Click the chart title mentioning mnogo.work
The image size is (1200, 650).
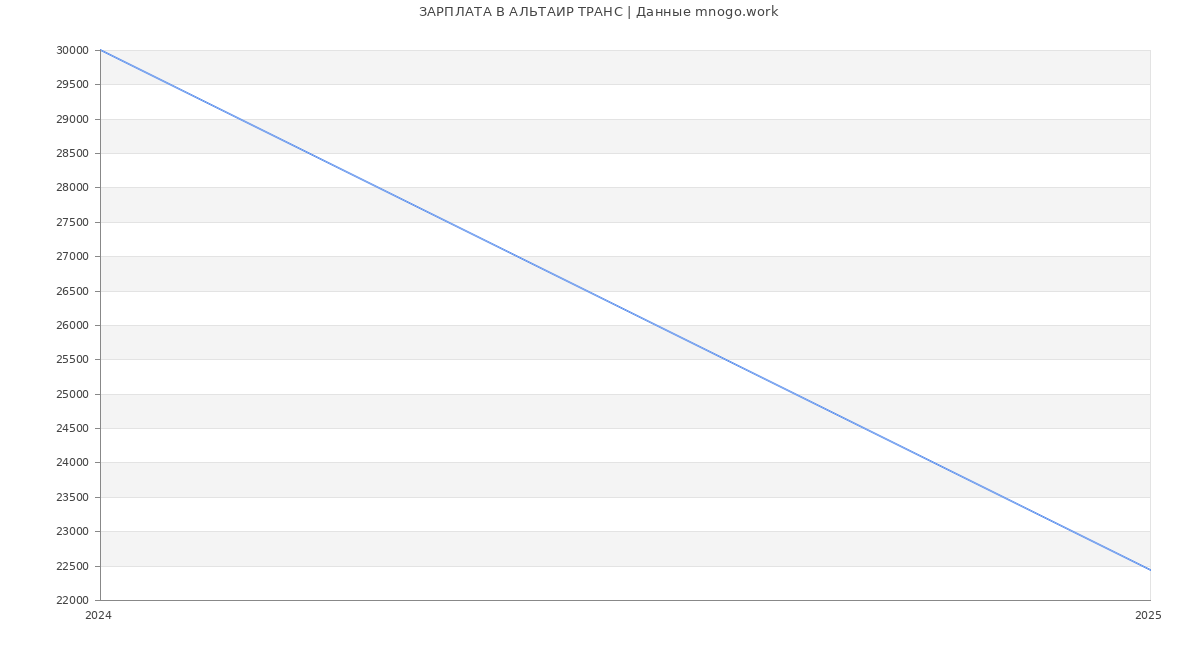coord(598,12)
